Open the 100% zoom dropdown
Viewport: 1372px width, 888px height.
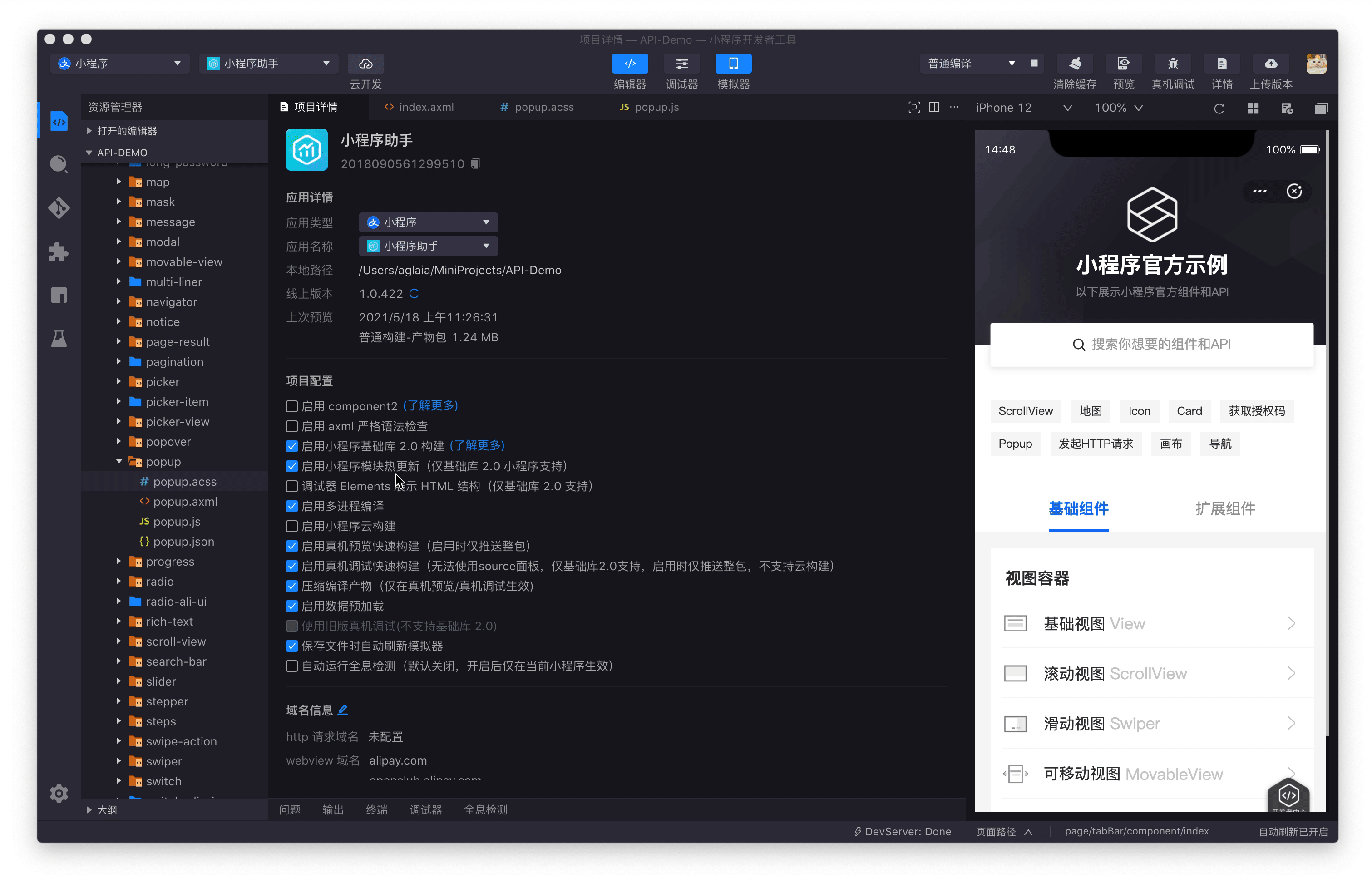click(1118, 108)
